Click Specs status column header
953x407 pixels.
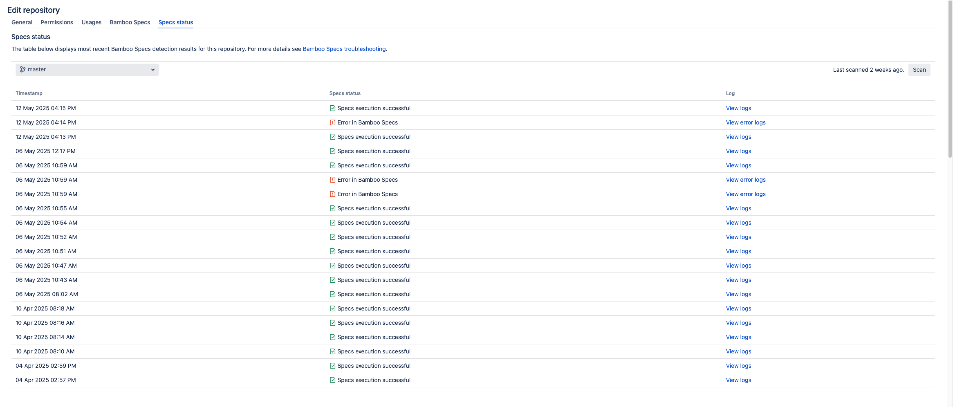coord(345,93)
